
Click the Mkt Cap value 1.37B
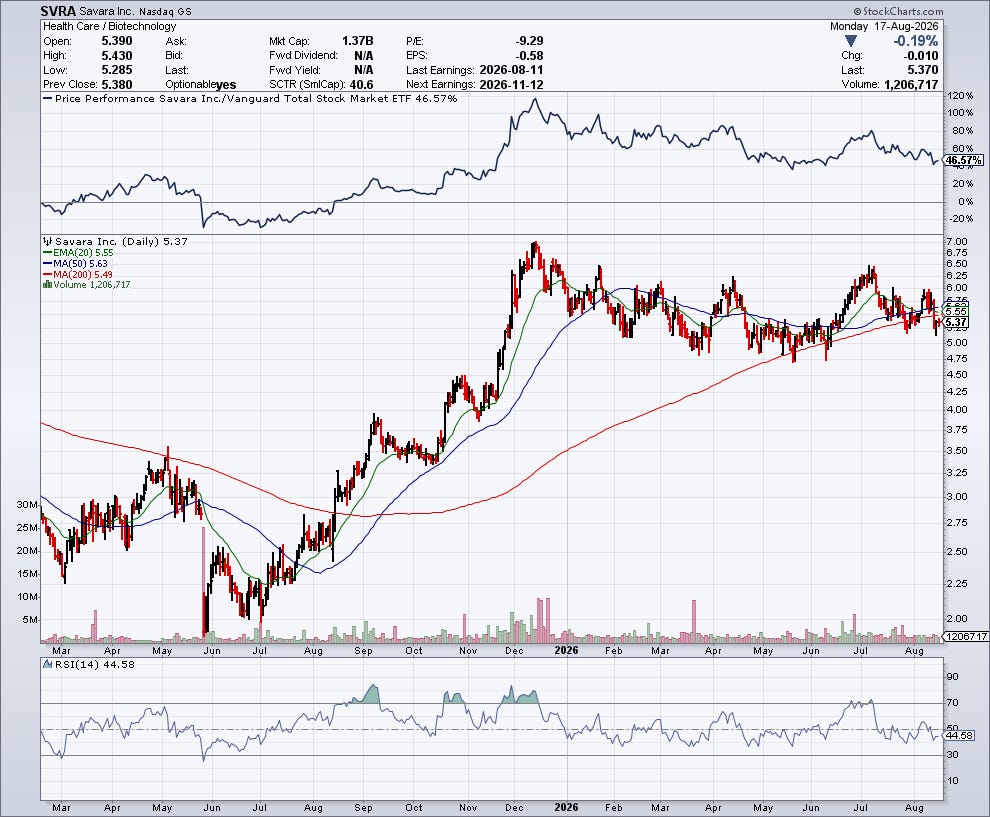(357, 40)
